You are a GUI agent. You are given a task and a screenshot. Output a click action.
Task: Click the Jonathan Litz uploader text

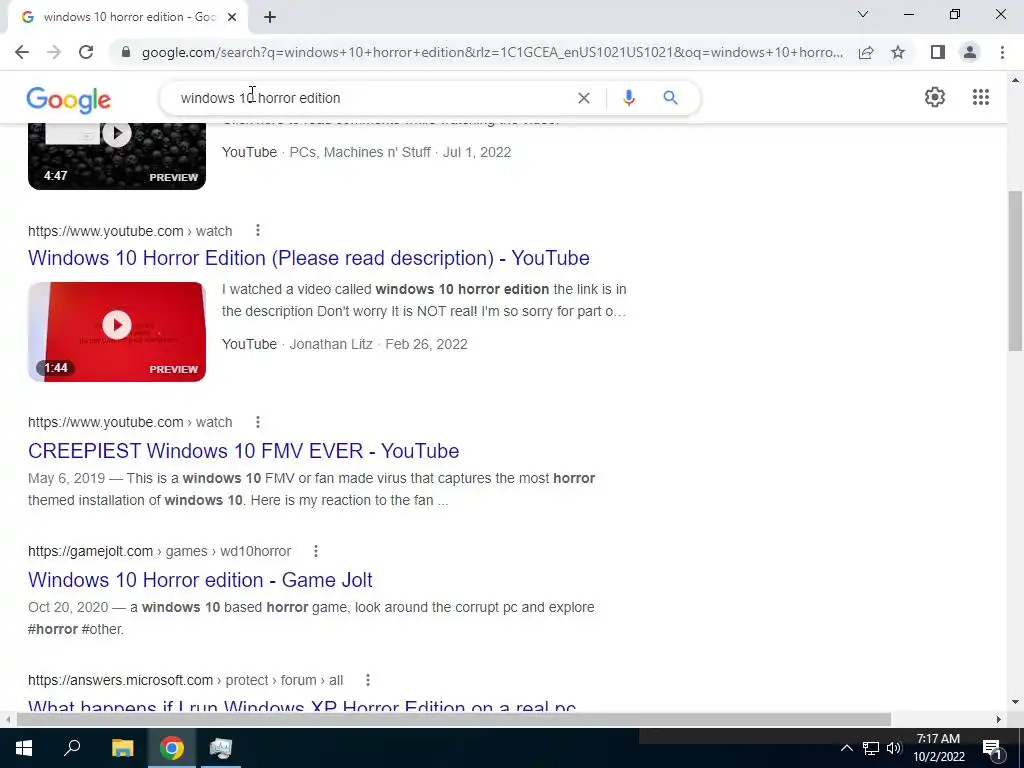(x=331, y=344)
